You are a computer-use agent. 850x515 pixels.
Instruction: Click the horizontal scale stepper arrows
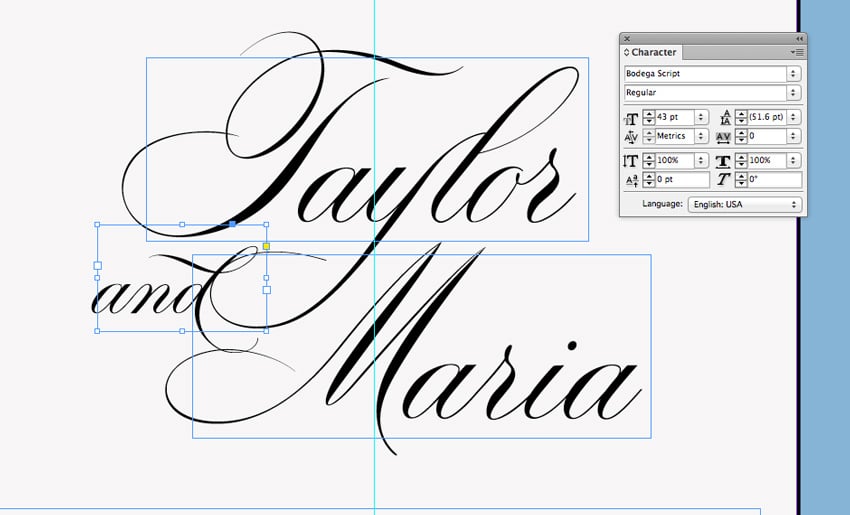741,160
